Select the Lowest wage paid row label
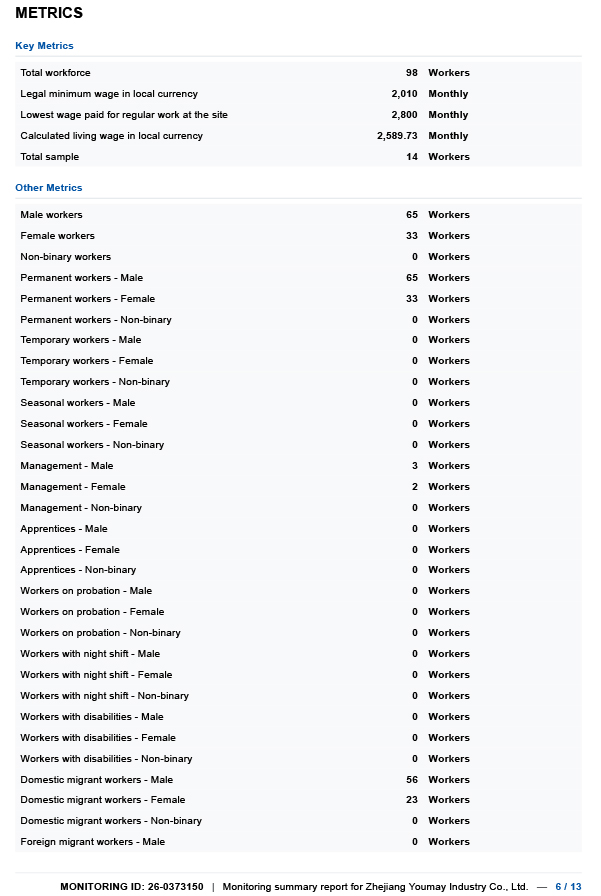The image size is (601, 896). click(x=124, y=115)
